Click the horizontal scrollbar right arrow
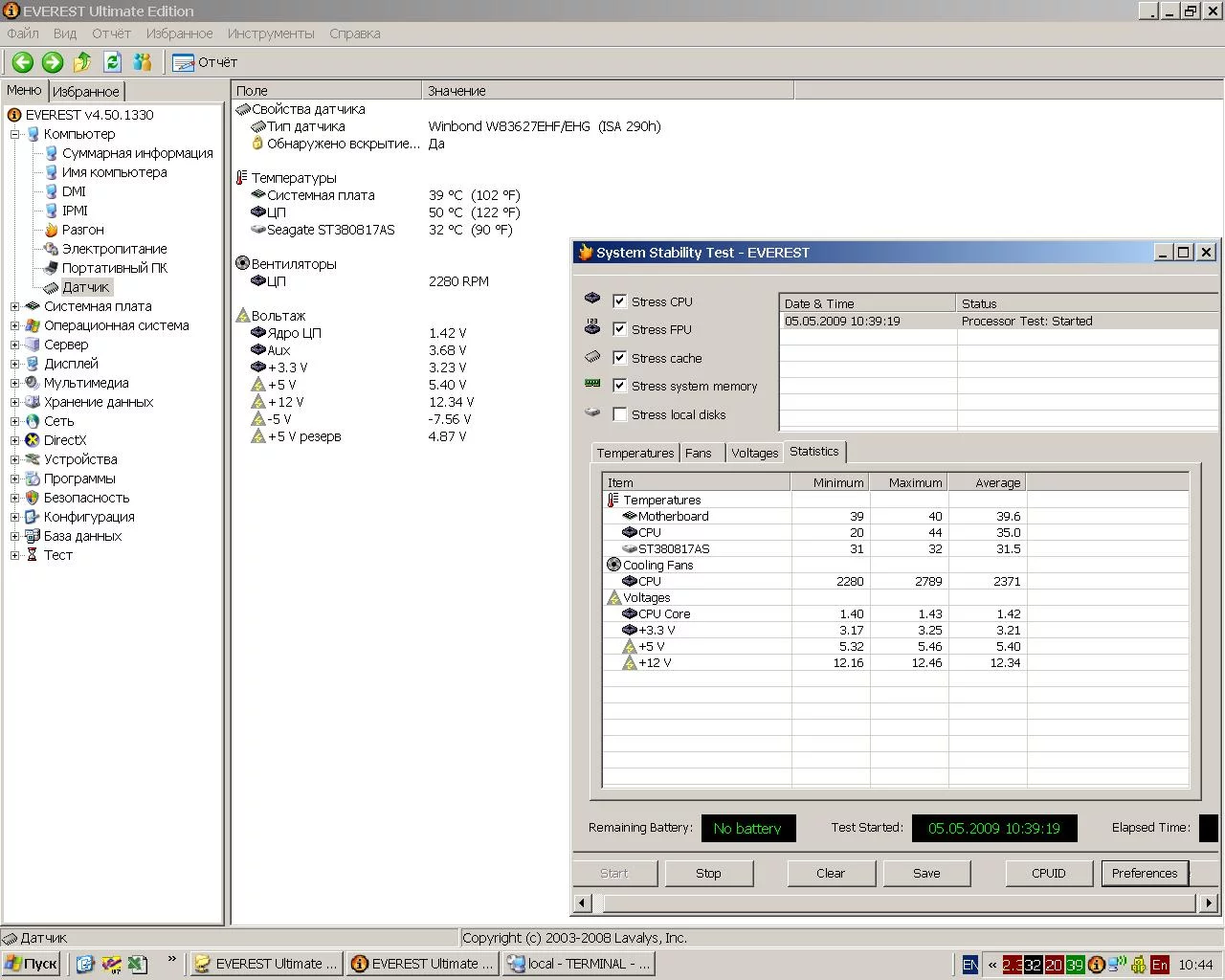This screenshot has height=980, width=1225. [1209, 902]
